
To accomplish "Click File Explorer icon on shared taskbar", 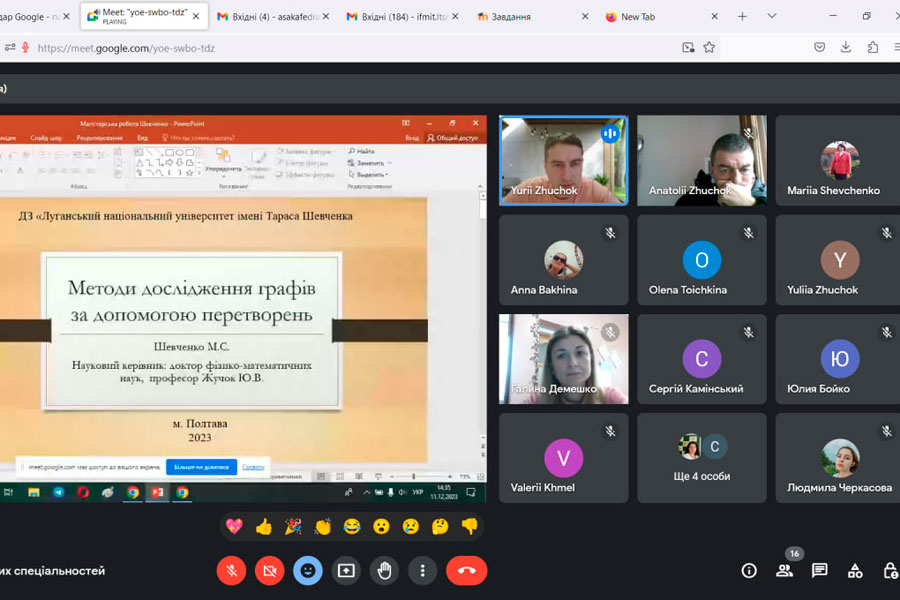I will click(x=34, y=492).
